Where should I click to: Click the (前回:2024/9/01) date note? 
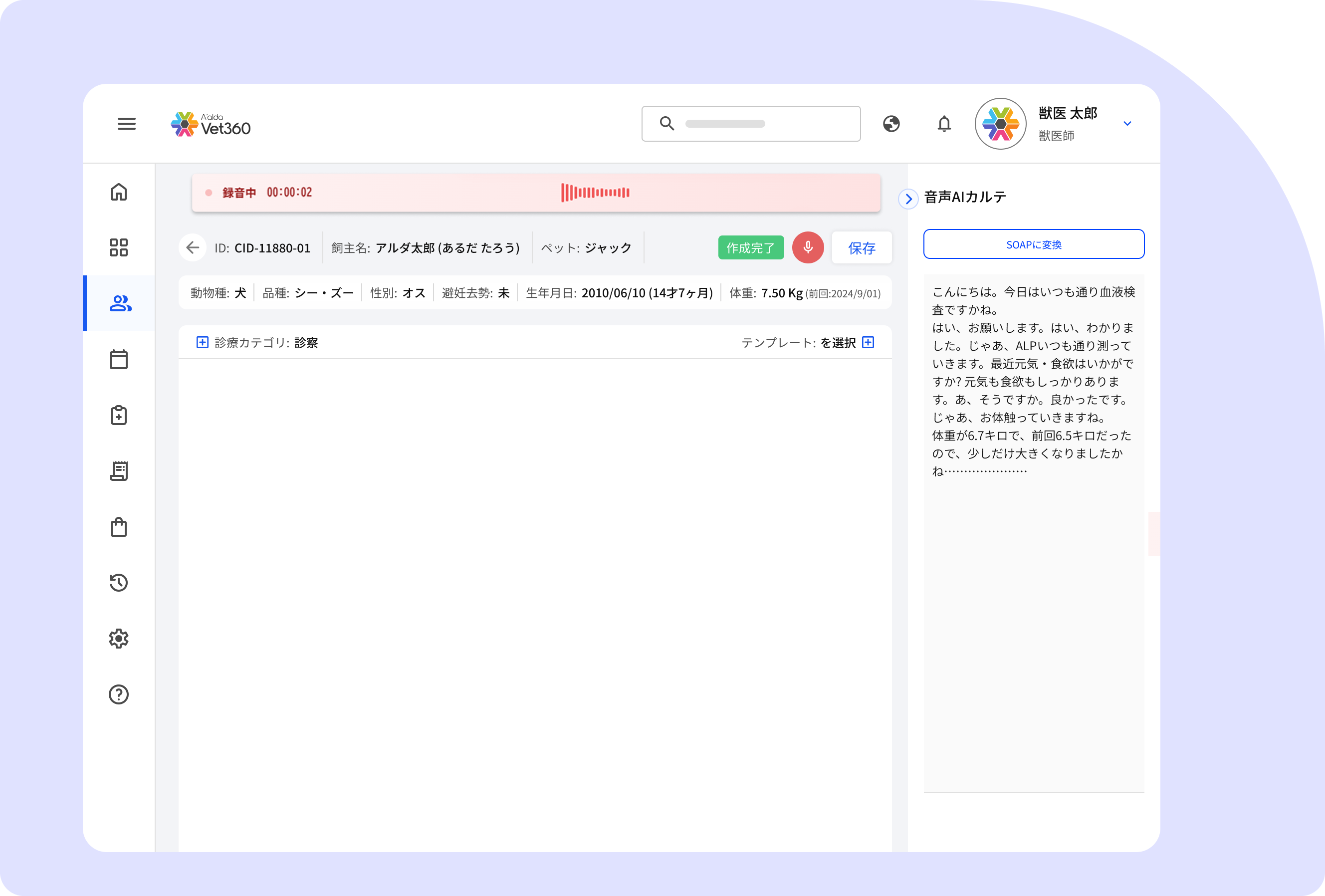click(843, 293)
